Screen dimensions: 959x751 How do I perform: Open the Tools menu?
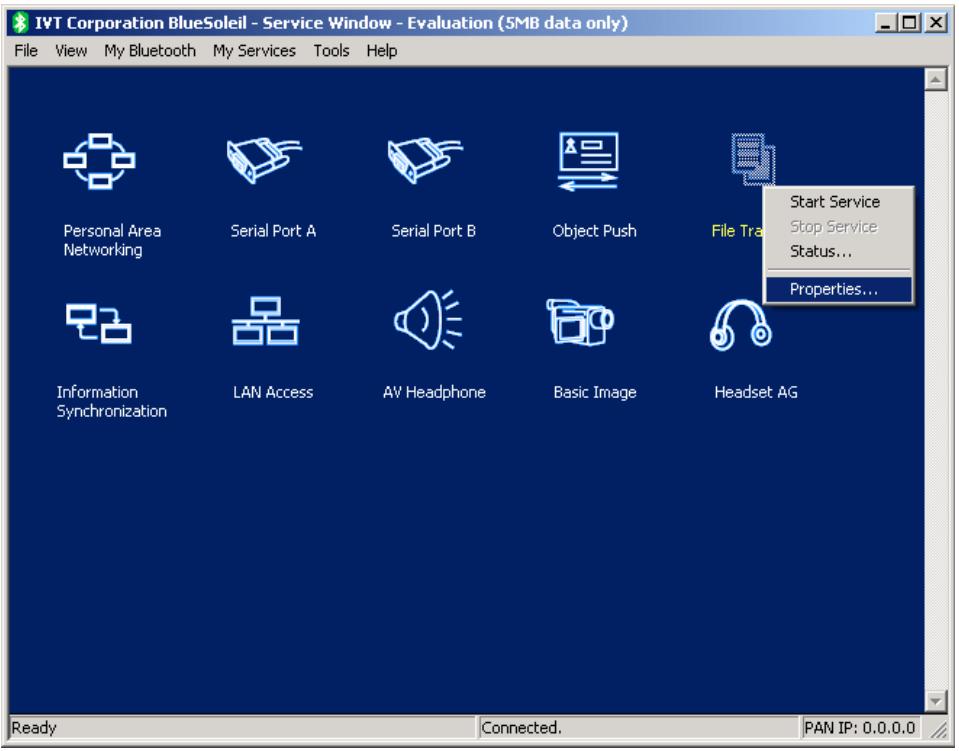(x=331, y=51)
